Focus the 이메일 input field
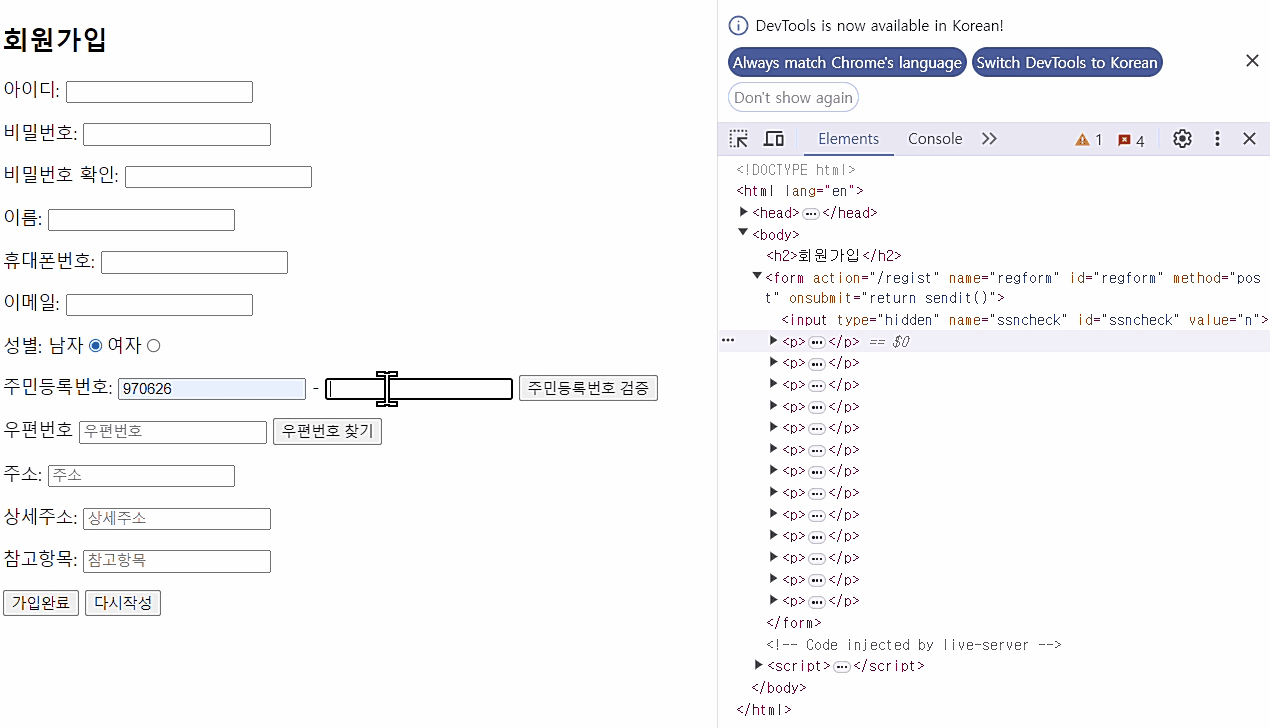Image resolution: width=1270 pixels, height=728 pixels. [159, 305]
